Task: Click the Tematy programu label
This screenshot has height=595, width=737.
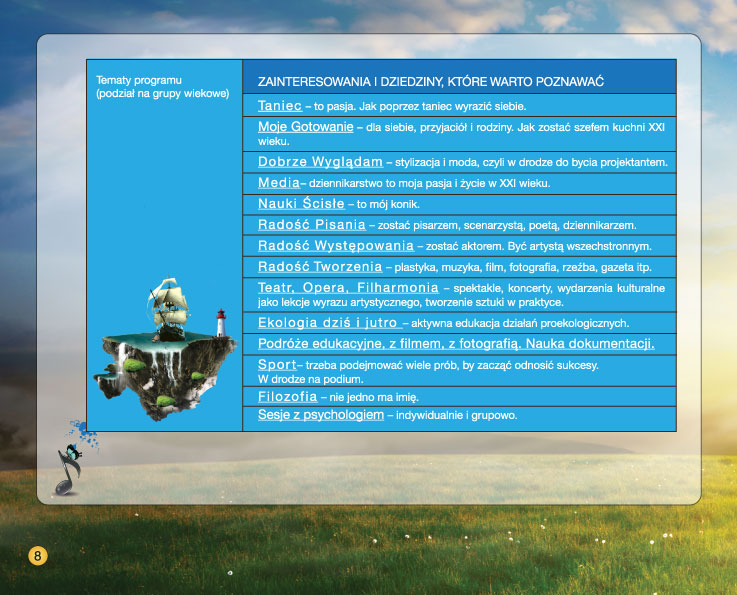Action: pyautogui.click(x=139, y=80)
